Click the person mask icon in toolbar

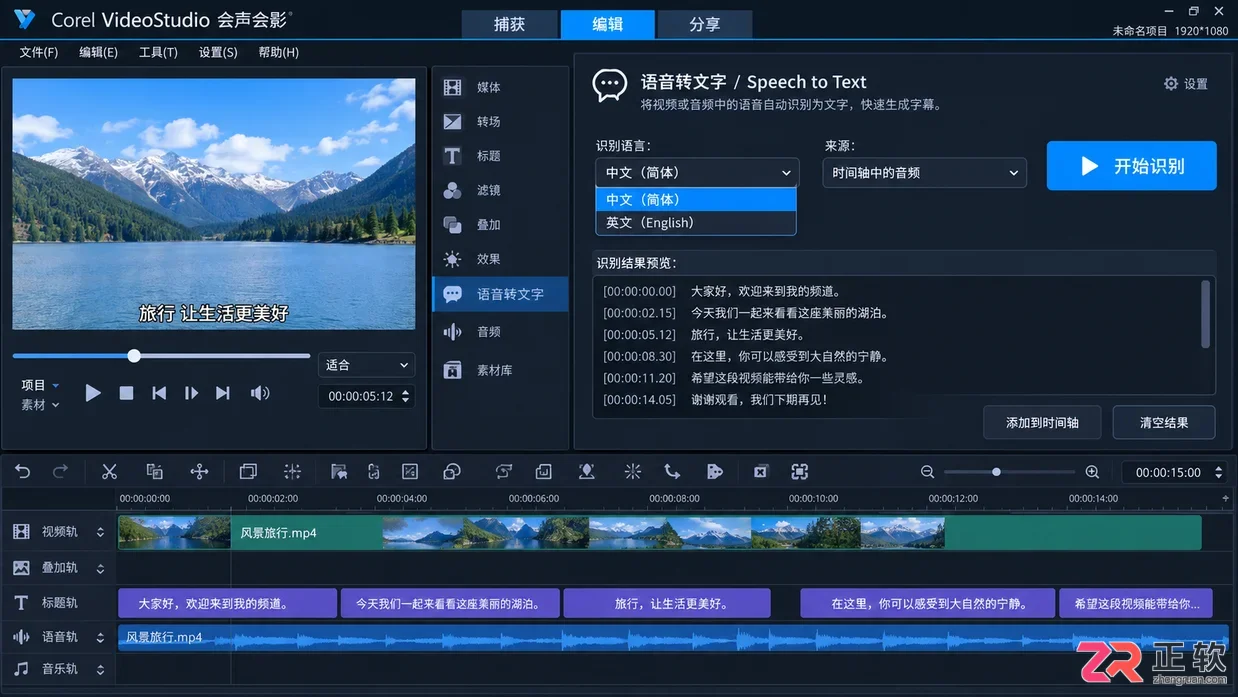pos(587,472)
